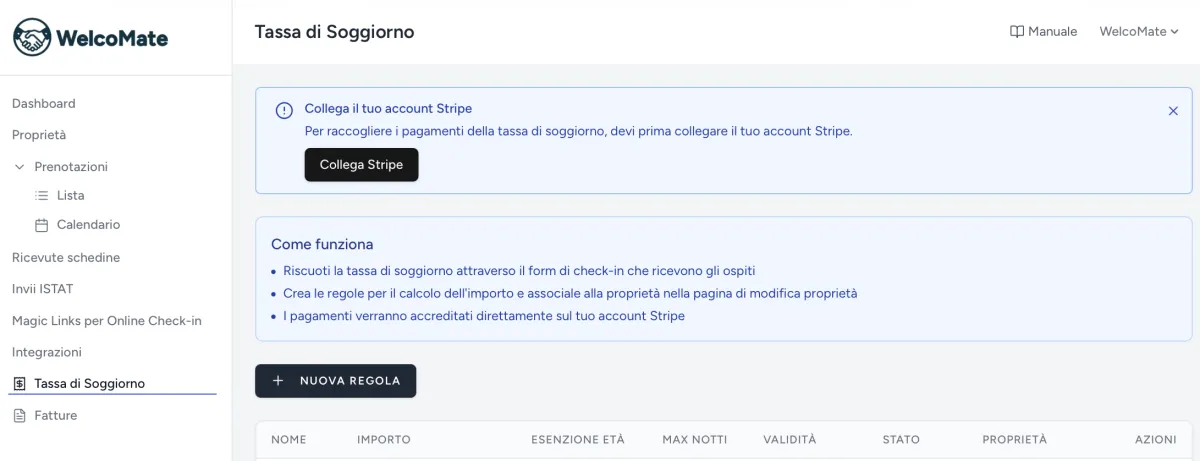Click the plus icon on Nuova Regola
This screenshot has height=461, width=1200.
[x=278, y=381]
